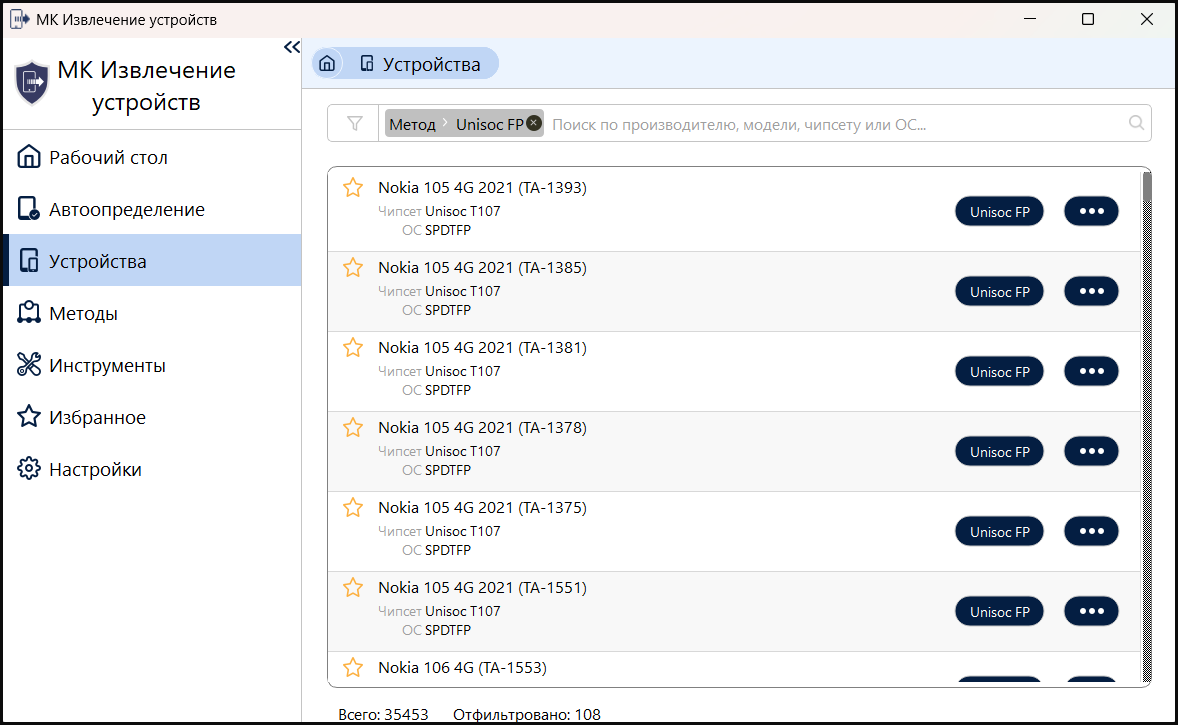Open more options for TA-1375
1178x725 pixels.
(x=1091, y=531)
